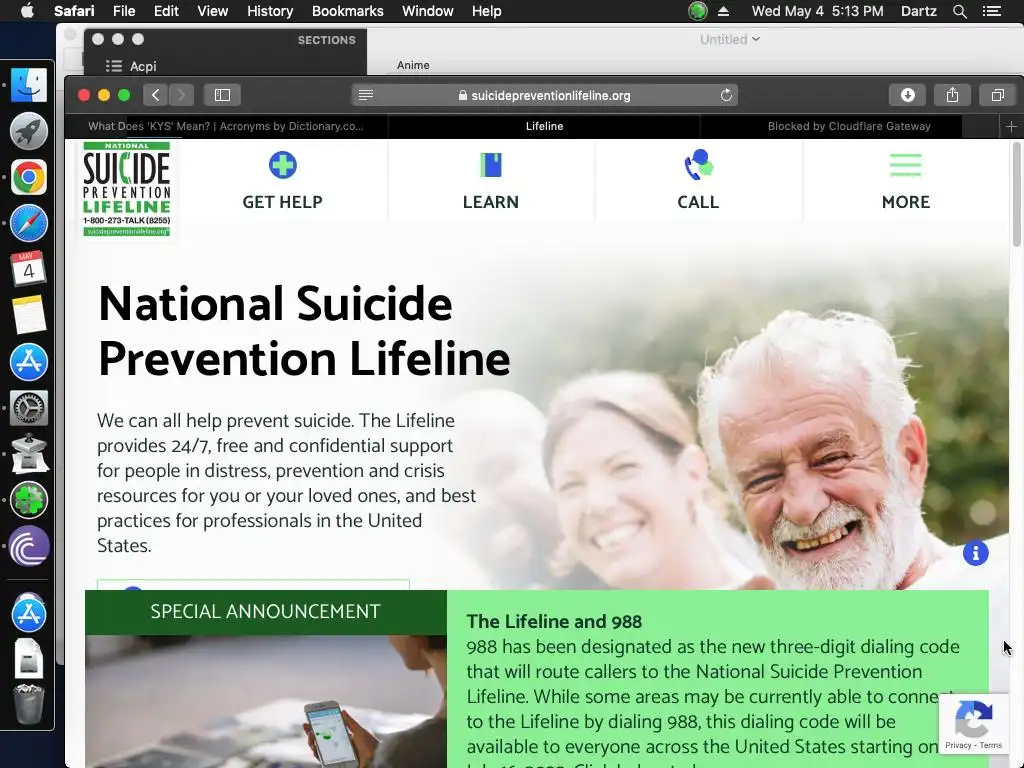Click 'The Lifeline and 988' heading

coord(554,622)
